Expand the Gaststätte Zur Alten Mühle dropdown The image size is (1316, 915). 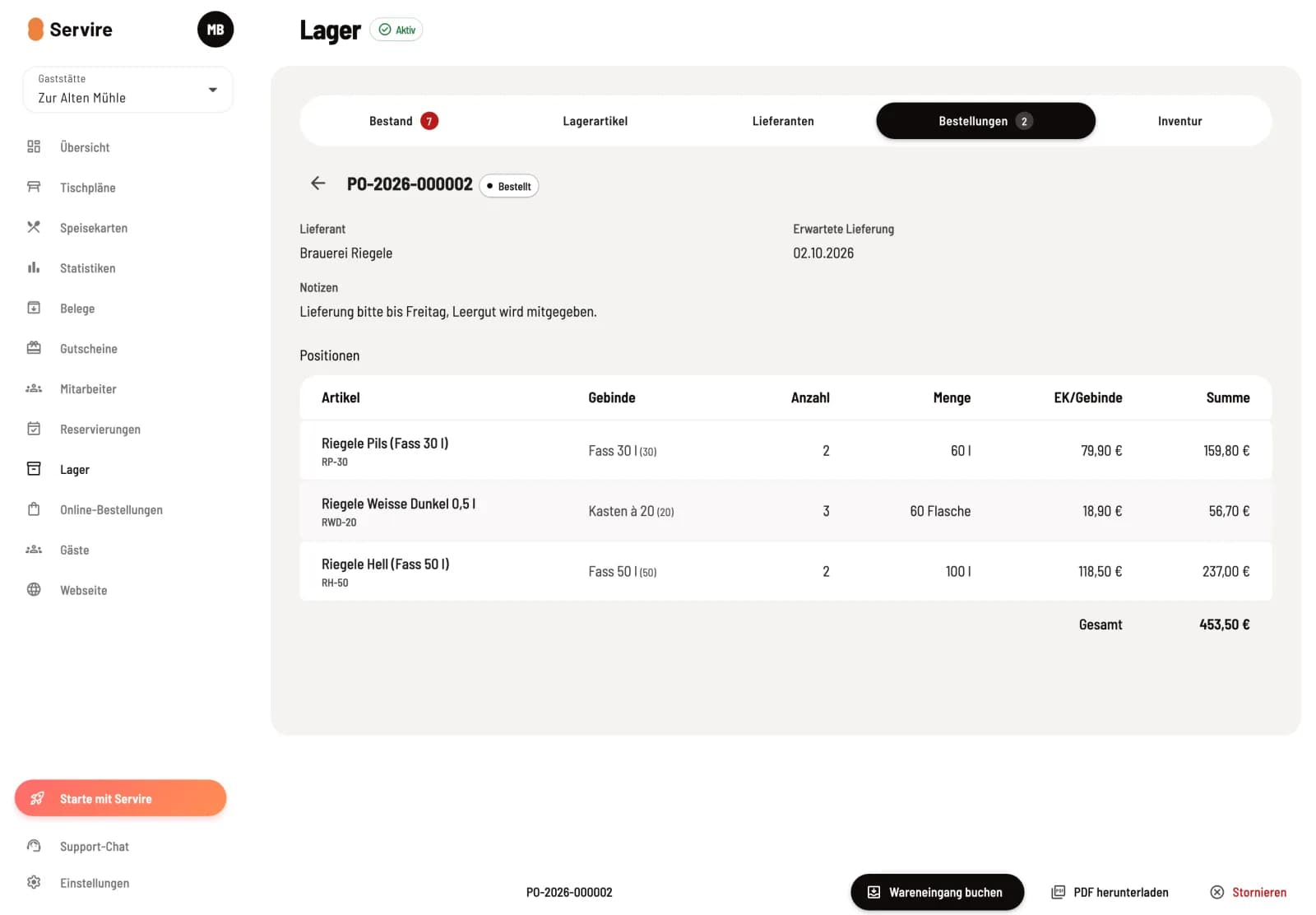pyautogui.click(x=127, y=89)
